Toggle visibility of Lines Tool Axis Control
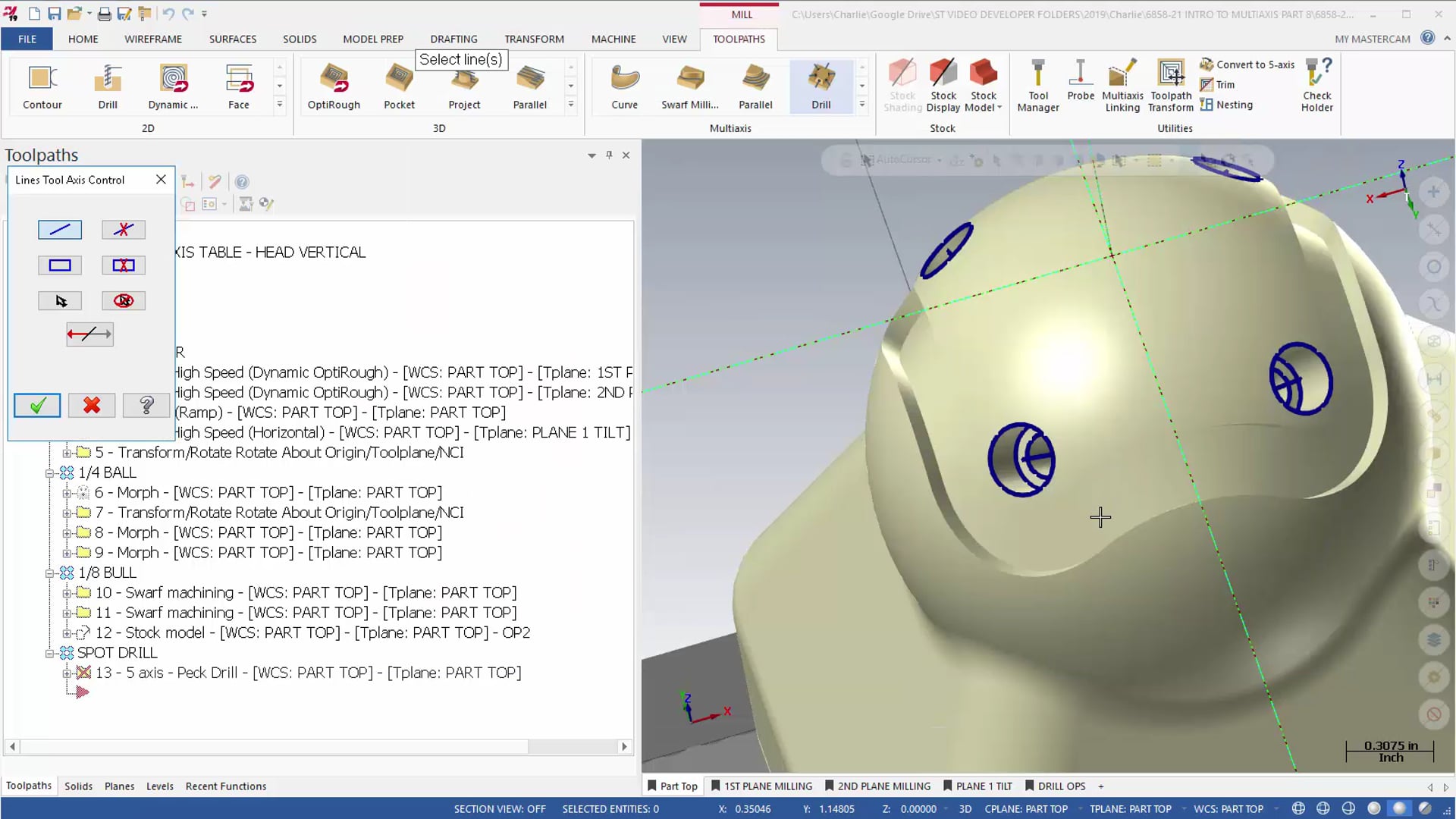The image size is (1456, 819). click(608, 155)
